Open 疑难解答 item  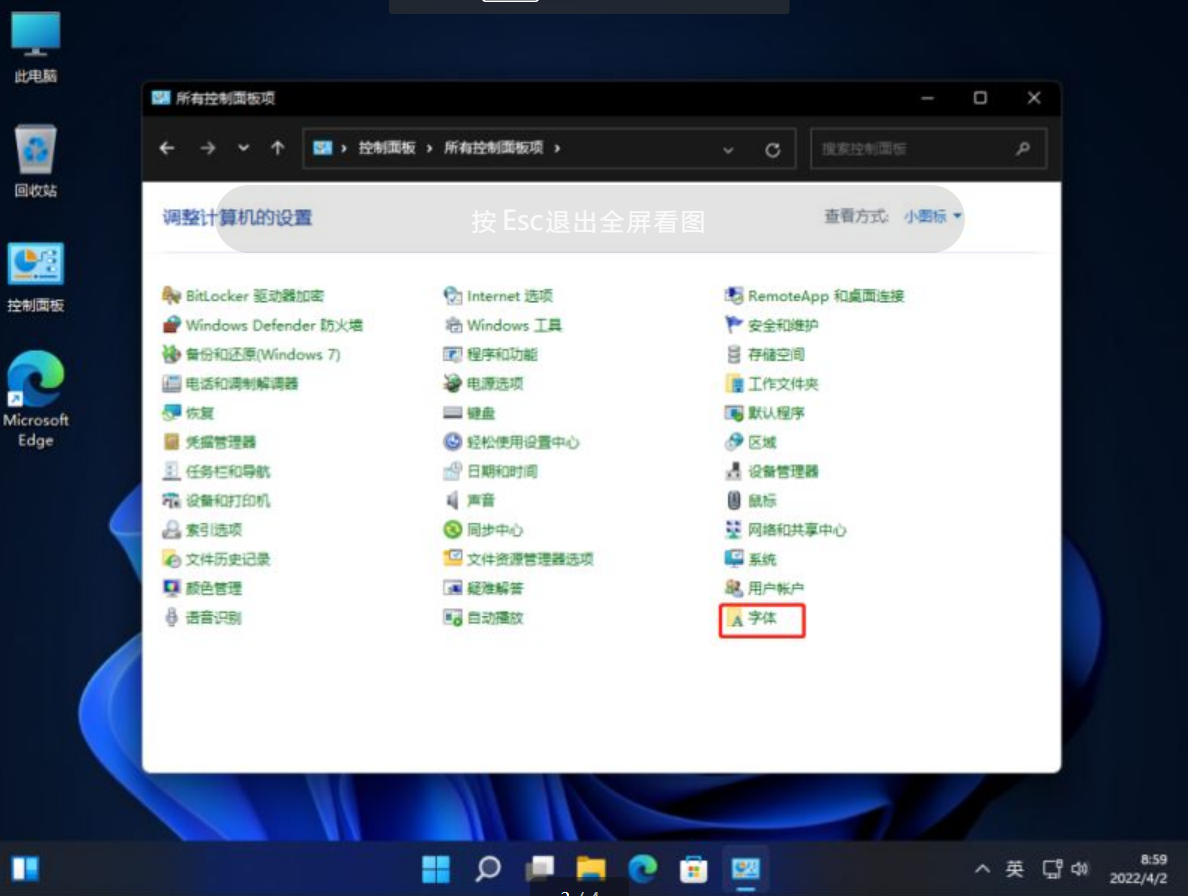tap(483, 588)
